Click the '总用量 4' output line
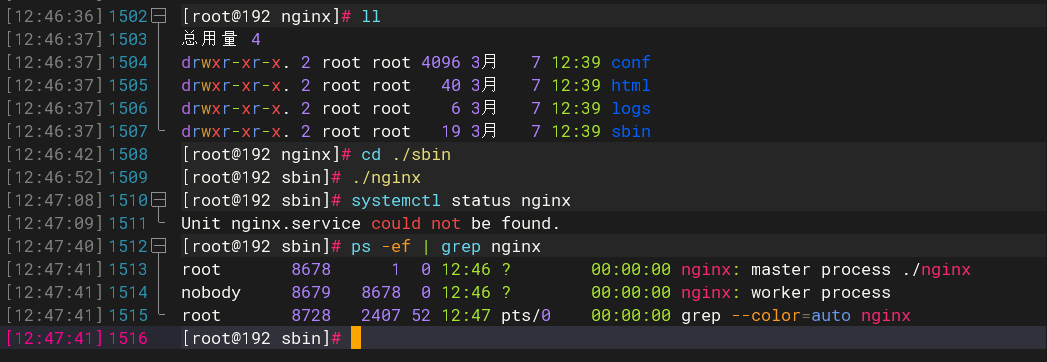The height and width of the screenshot is (362, 1047). click(x=221, y=40)
